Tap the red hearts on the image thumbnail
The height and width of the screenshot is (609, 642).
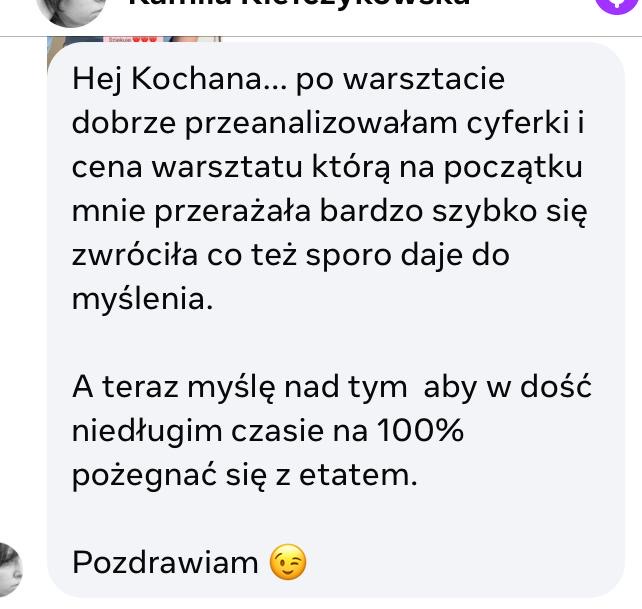pos(145,39)
